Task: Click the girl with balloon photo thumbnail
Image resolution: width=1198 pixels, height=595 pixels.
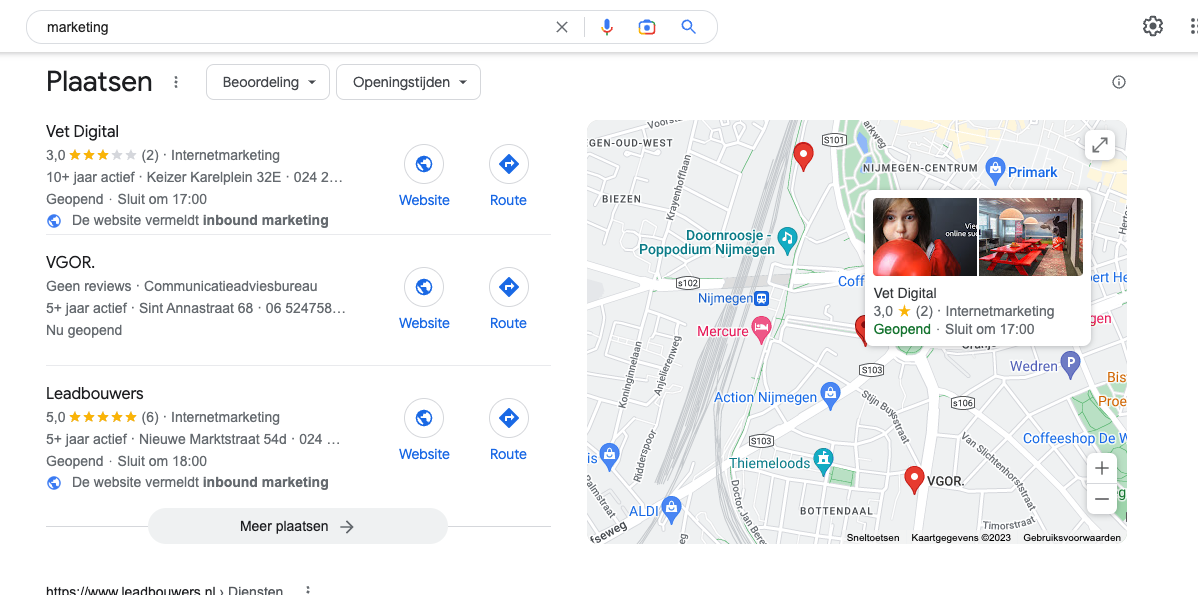Action: pyautogui.click(x=924, y=237)
